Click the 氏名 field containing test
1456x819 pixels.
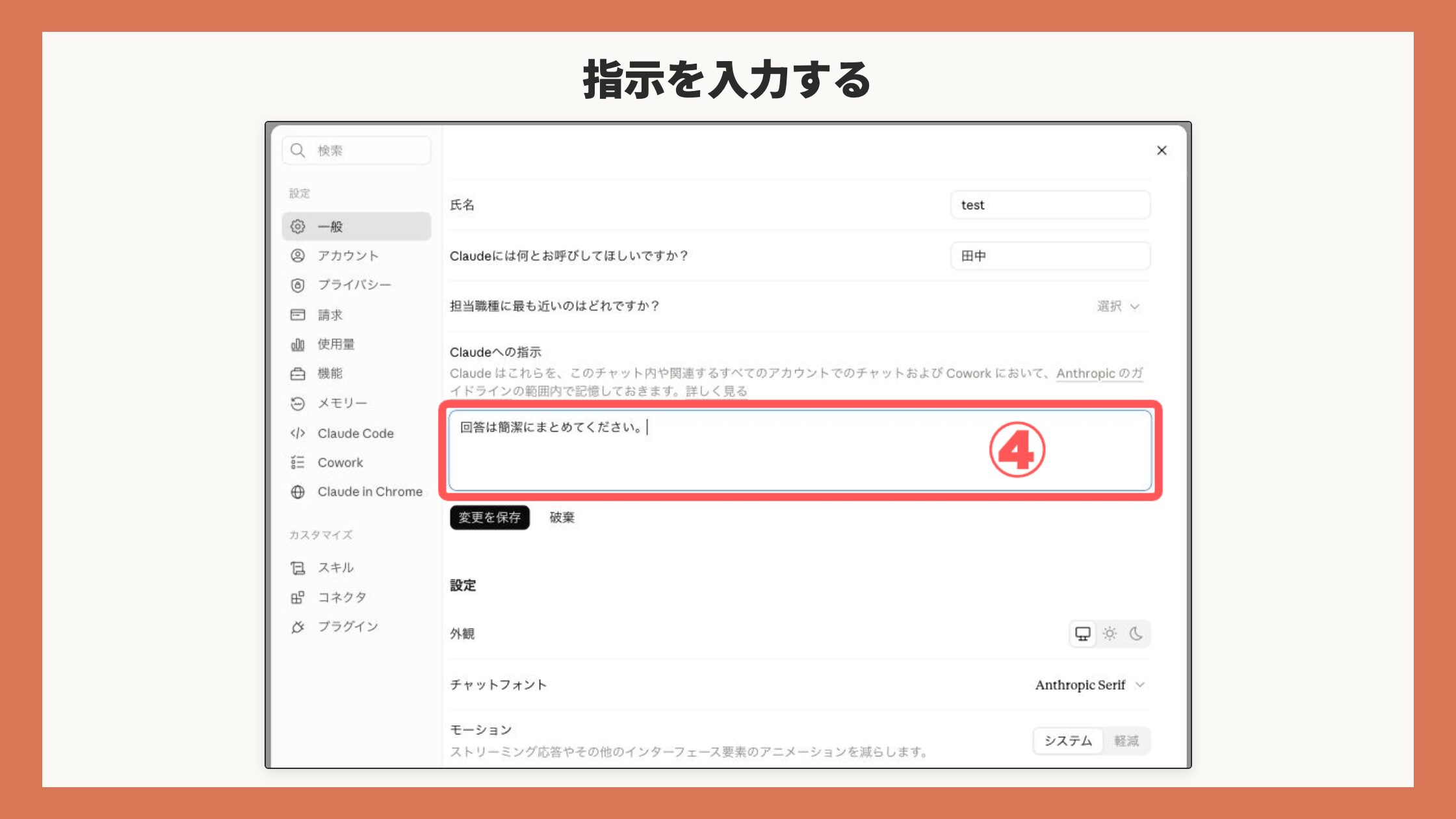click(1050, 205)
